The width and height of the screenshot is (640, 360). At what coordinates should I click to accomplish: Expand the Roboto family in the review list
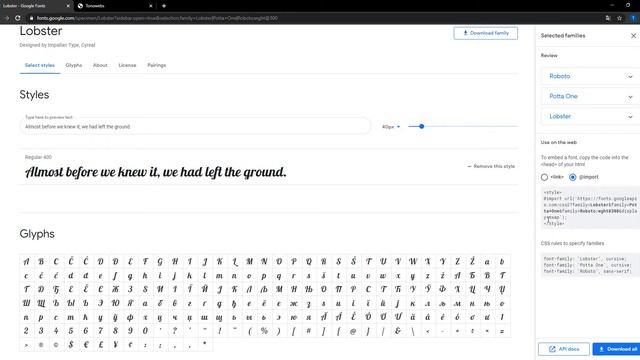(590, 76)
